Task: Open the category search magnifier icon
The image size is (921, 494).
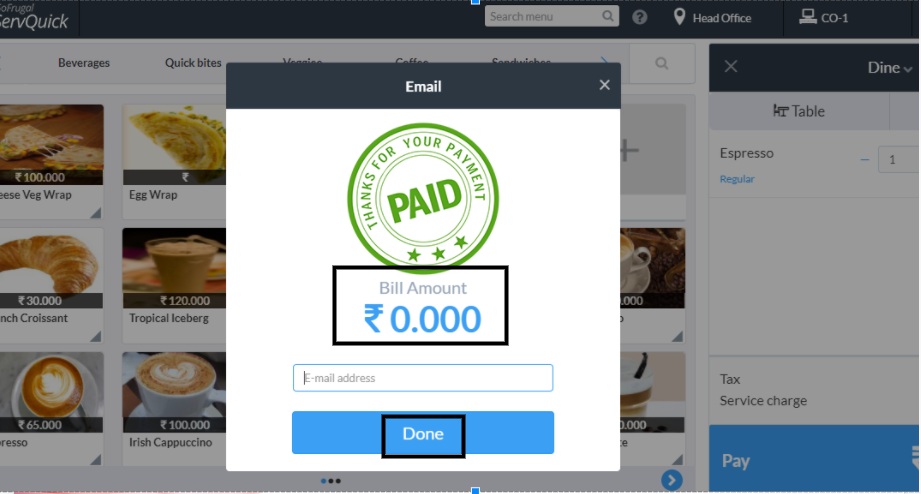Action: [x=662, y=63]
